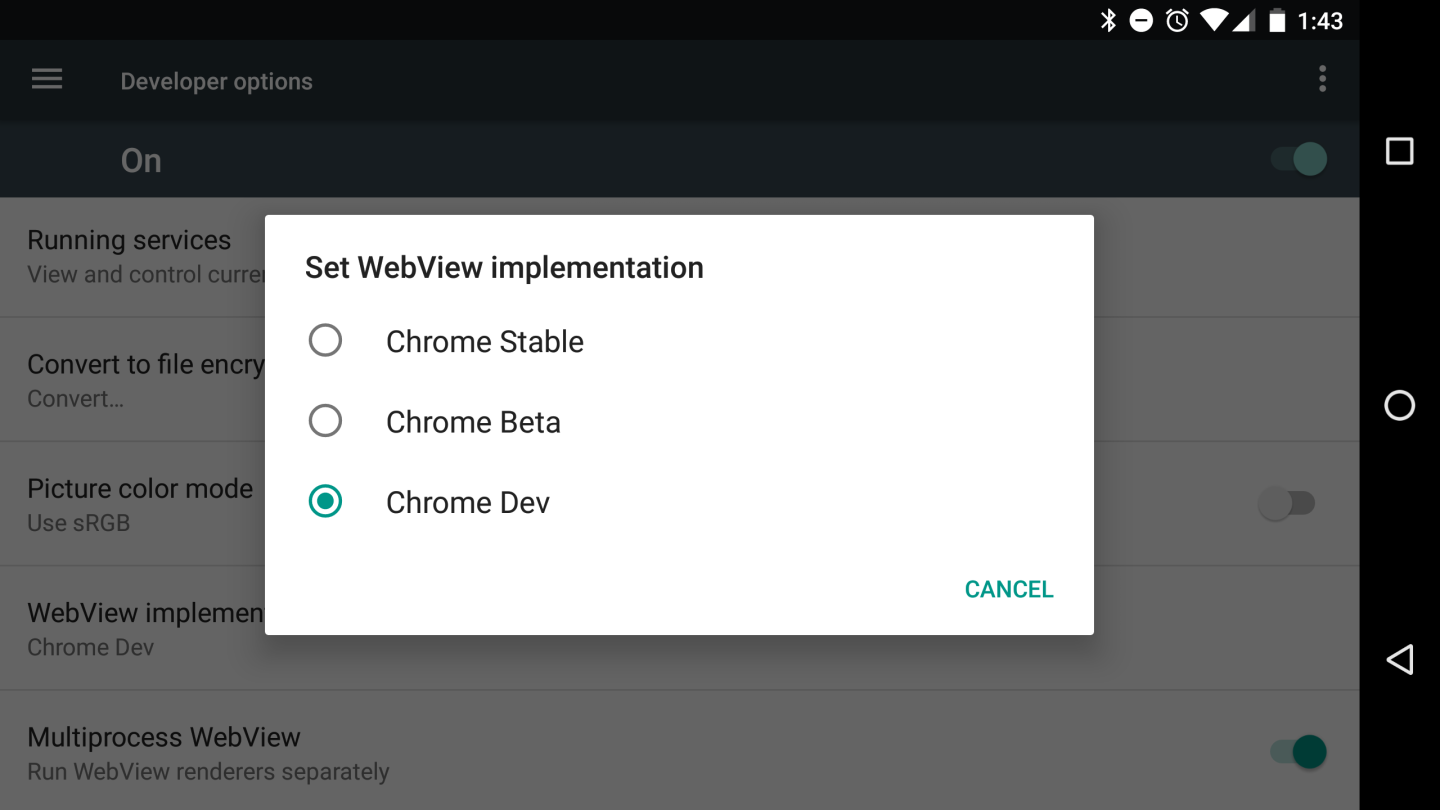Open the three-dot overflow menu
This screenshot has width=1440, height=810.
[x=1322, y=79]
